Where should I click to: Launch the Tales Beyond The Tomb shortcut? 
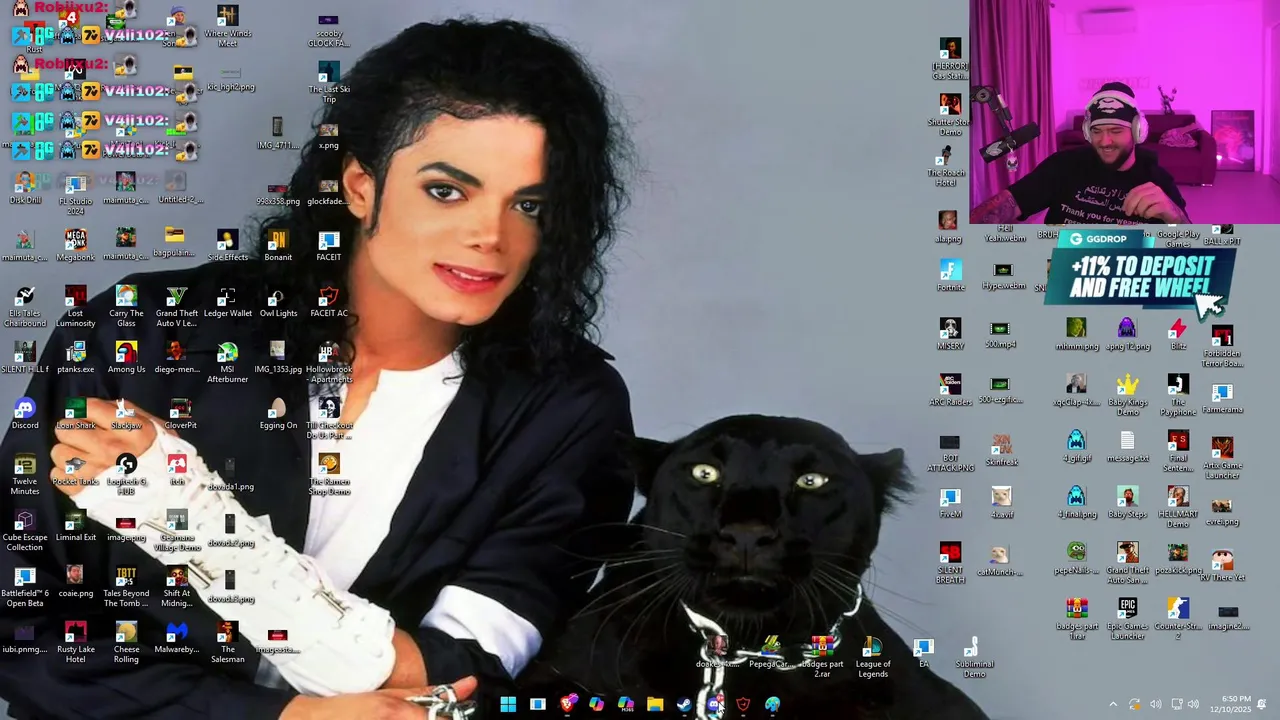[126, 587]
